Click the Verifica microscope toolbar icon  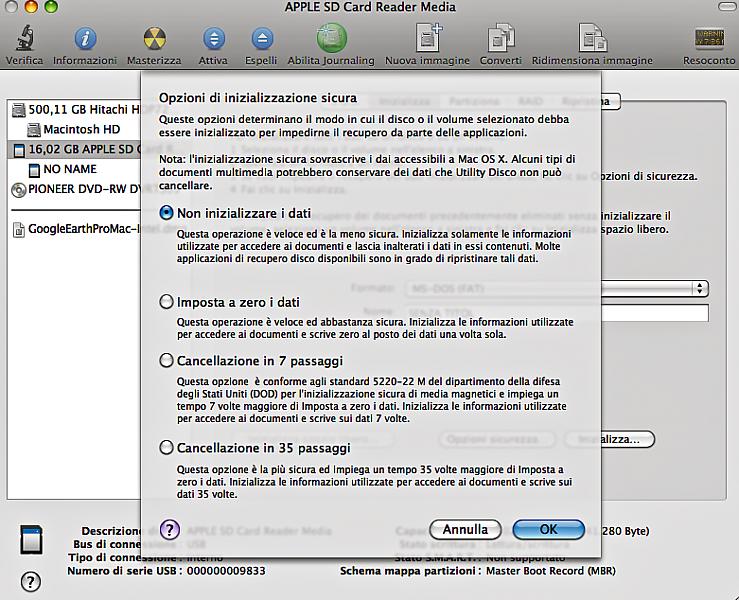[25, 38]
